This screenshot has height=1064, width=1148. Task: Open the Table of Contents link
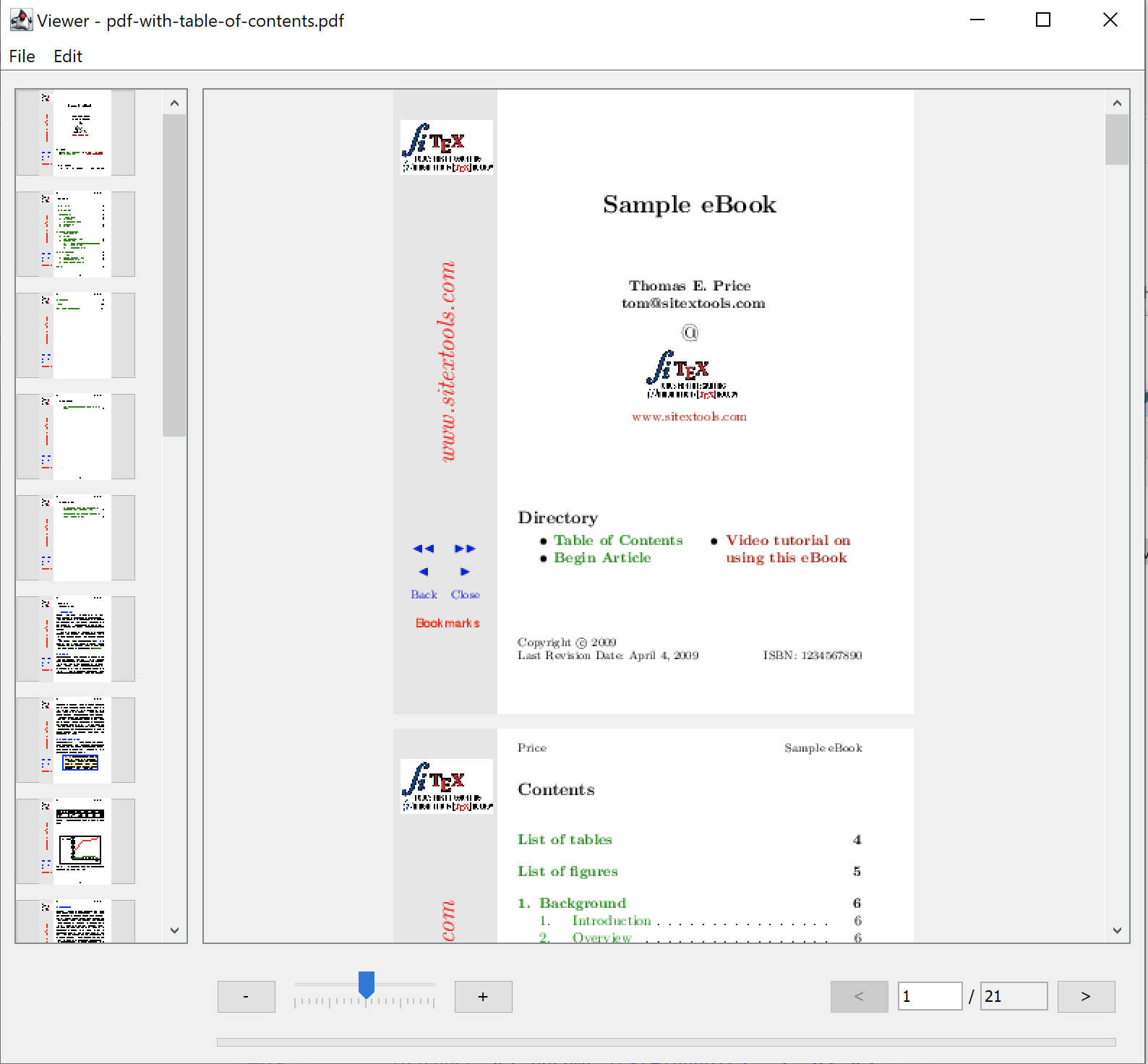(618, 540)
